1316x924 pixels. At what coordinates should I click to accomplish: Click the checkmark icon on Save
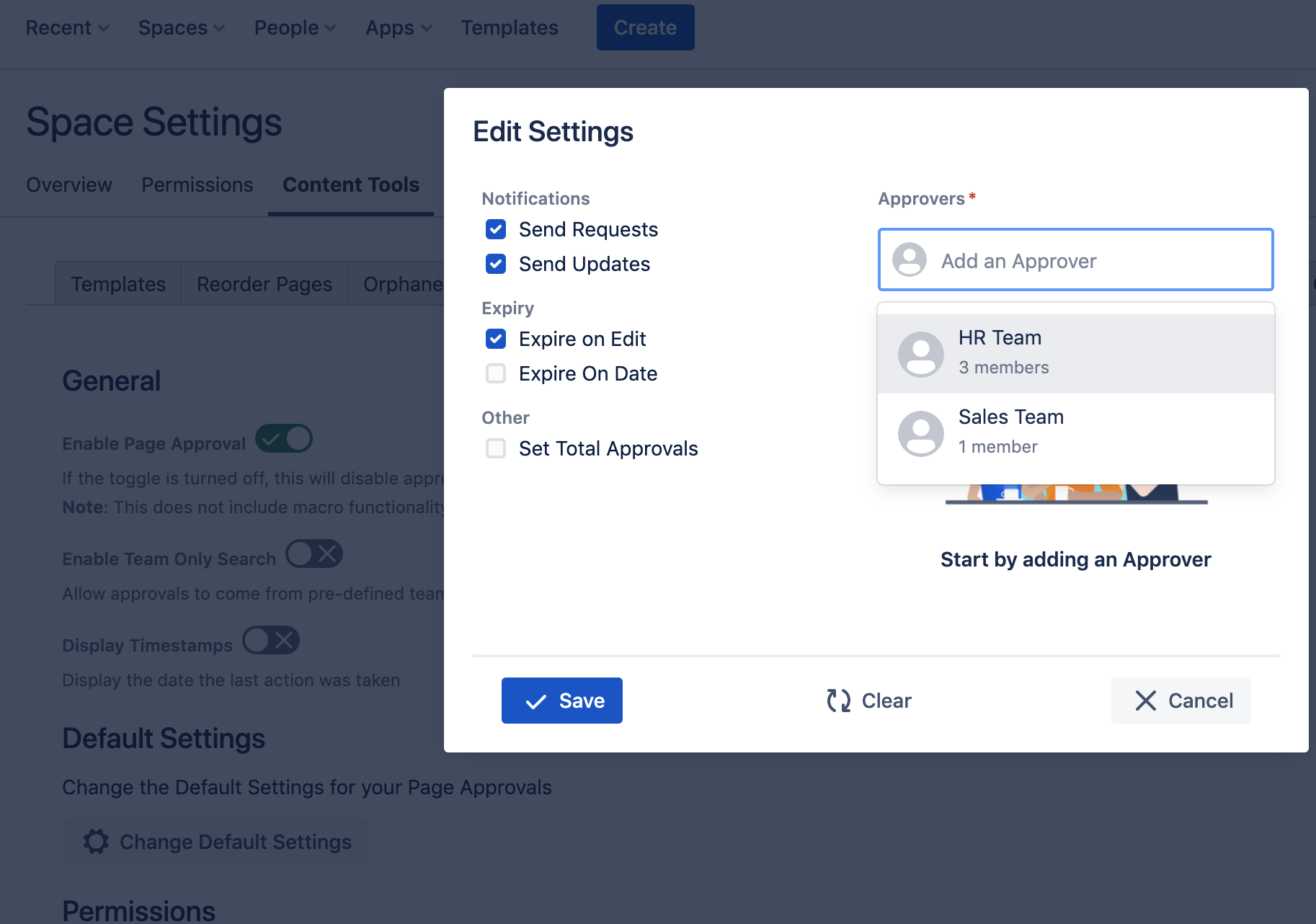click(535, 701)
